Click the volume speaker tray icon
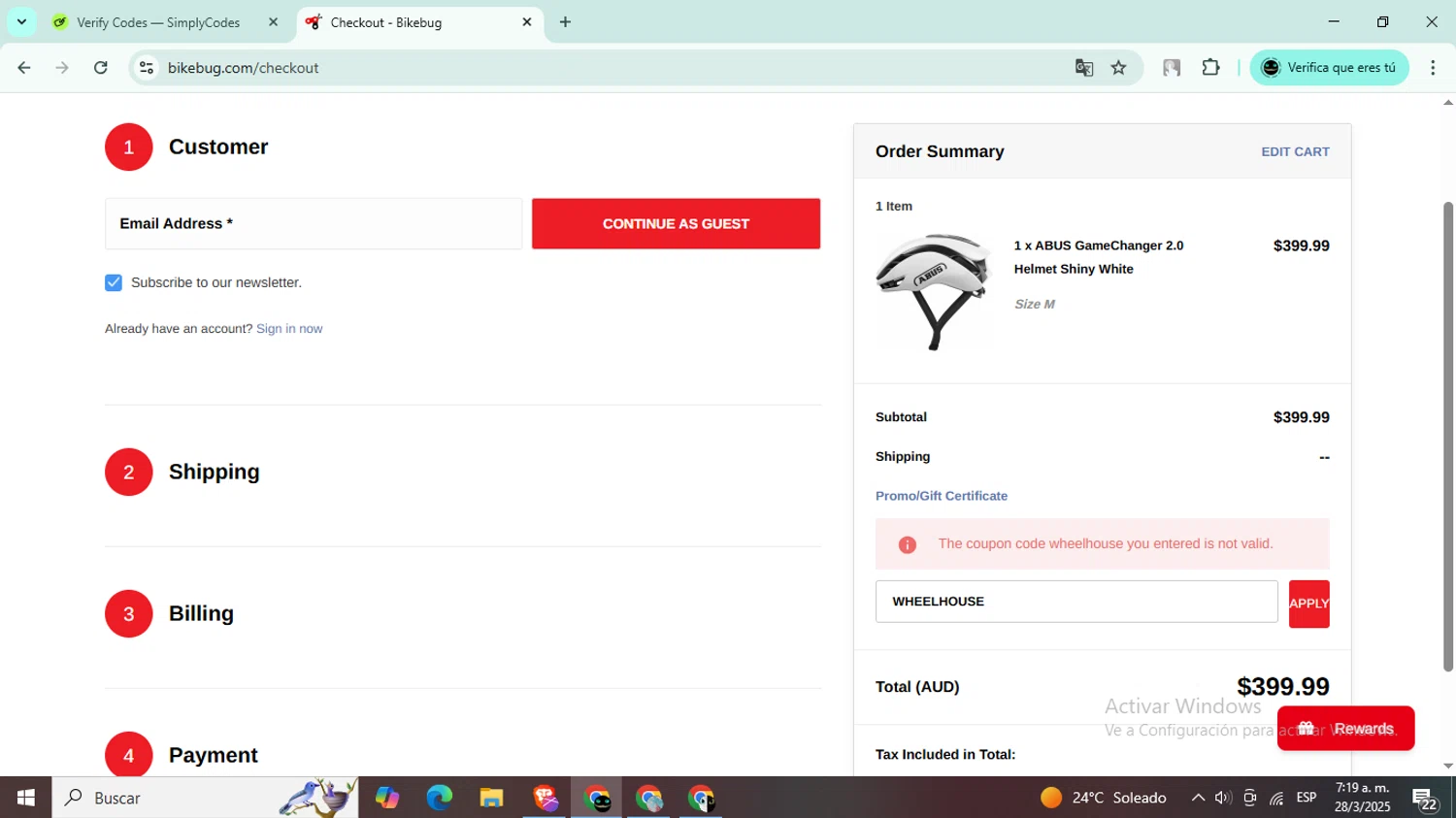Screen dimensions: 1456x818 pyautogui.click(x=1223, y=798)
